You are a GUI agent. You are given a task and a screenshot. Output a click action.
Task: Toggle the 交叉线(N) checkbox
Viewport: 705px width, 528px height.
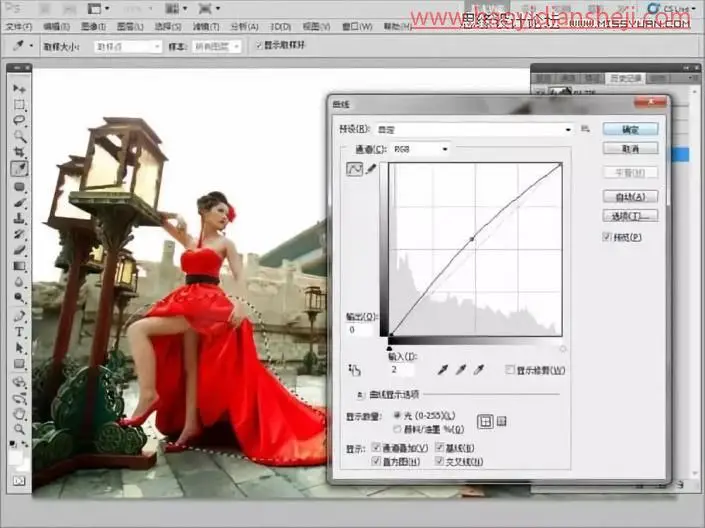tap(440, 461)
